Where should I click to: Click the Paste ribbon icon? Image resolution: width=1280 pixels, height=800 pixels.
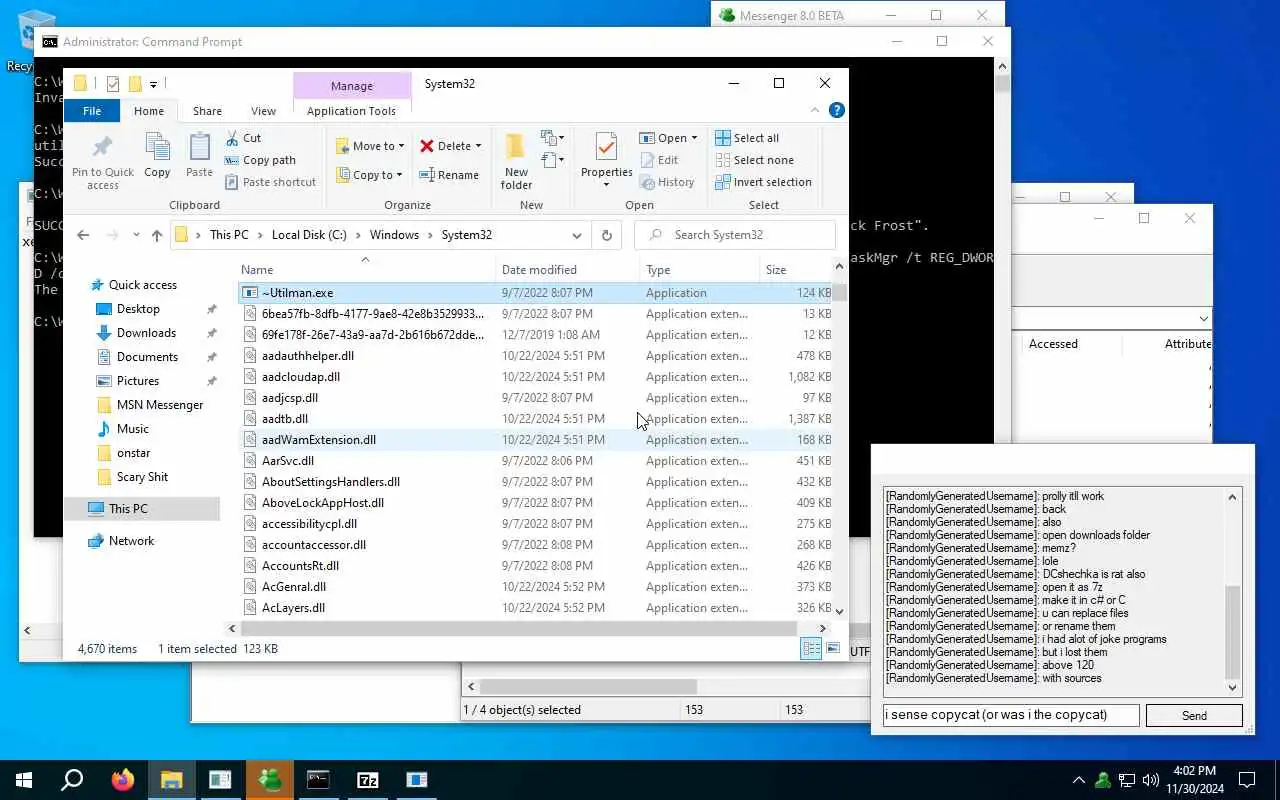click(x=199, y=155)
